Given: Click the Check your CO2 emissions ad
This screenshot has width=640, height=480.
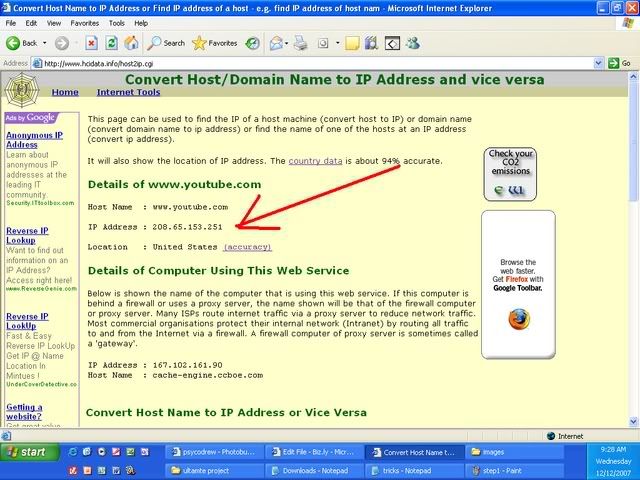Looking at the screenshot, I should 510,174.
